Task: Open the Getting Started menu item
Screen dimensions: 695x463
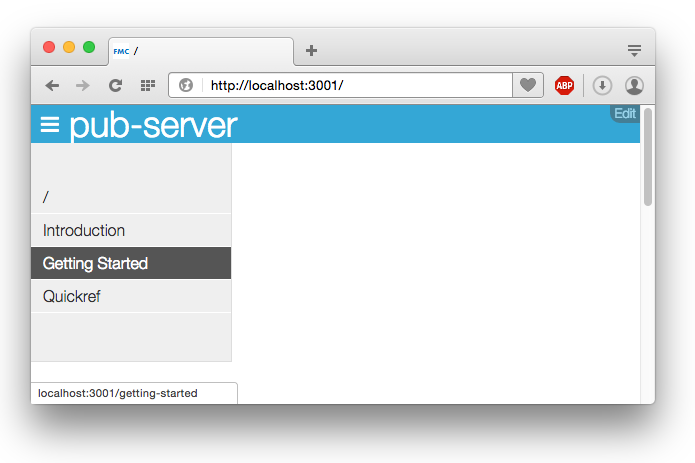Action: click(131, 263)
